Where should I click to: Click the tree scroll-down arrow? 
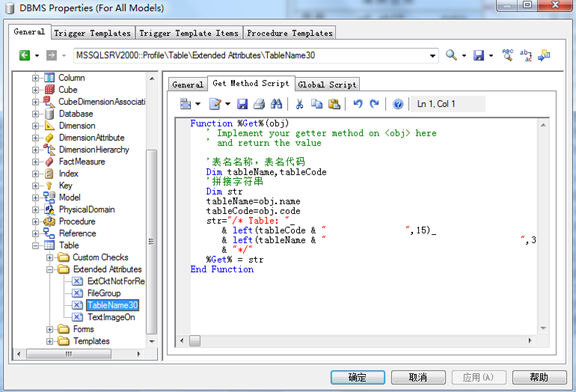pos(152,341)
